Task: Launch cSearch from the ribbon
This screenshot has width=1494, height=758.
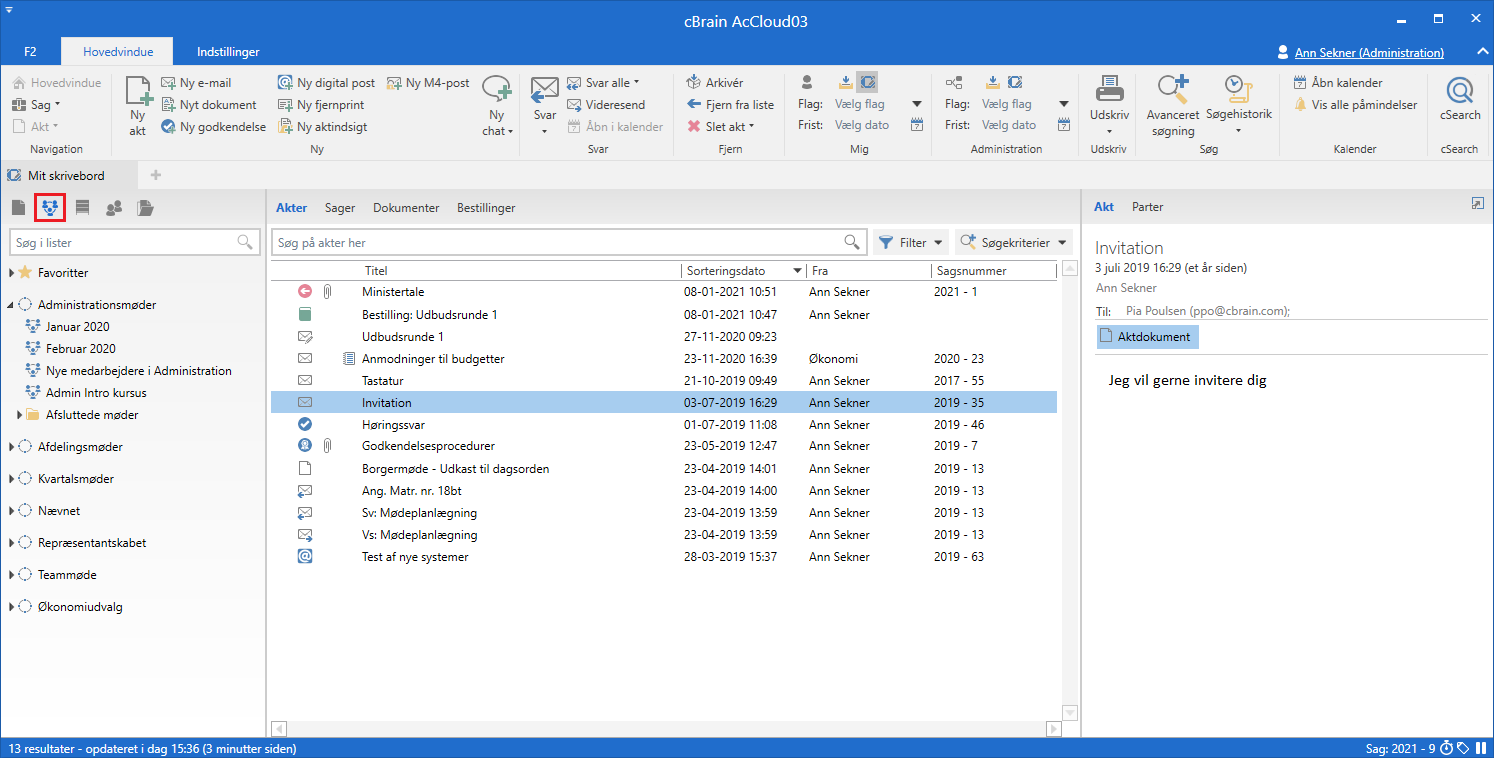Action: point(1460,100)
